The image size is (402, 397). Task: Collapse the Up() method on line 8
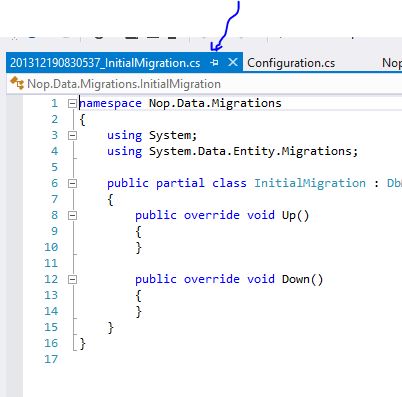[72, 215]
